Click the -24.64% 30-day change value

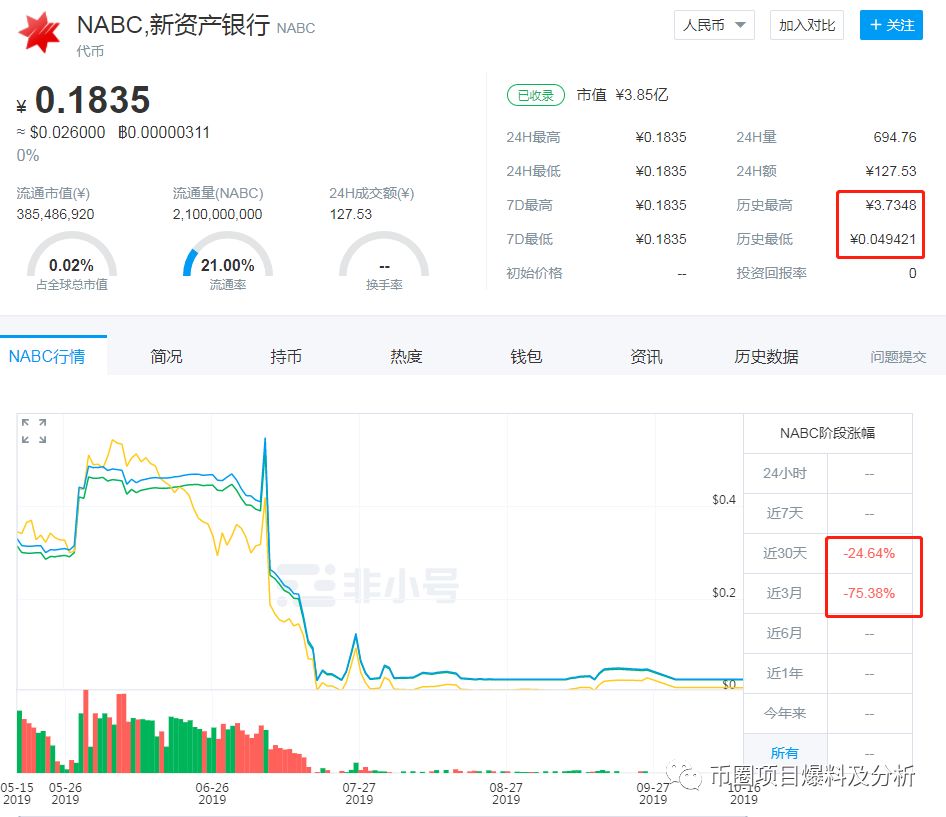tap(869, 553)
